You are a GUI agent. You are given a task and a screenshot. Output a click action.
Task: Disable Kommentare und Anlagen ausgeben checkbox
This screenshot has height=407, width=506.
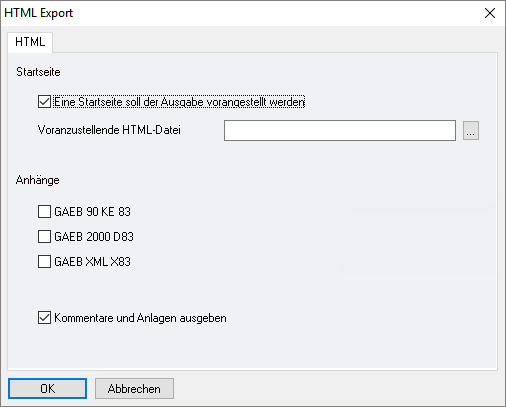[x=44, y=318]
